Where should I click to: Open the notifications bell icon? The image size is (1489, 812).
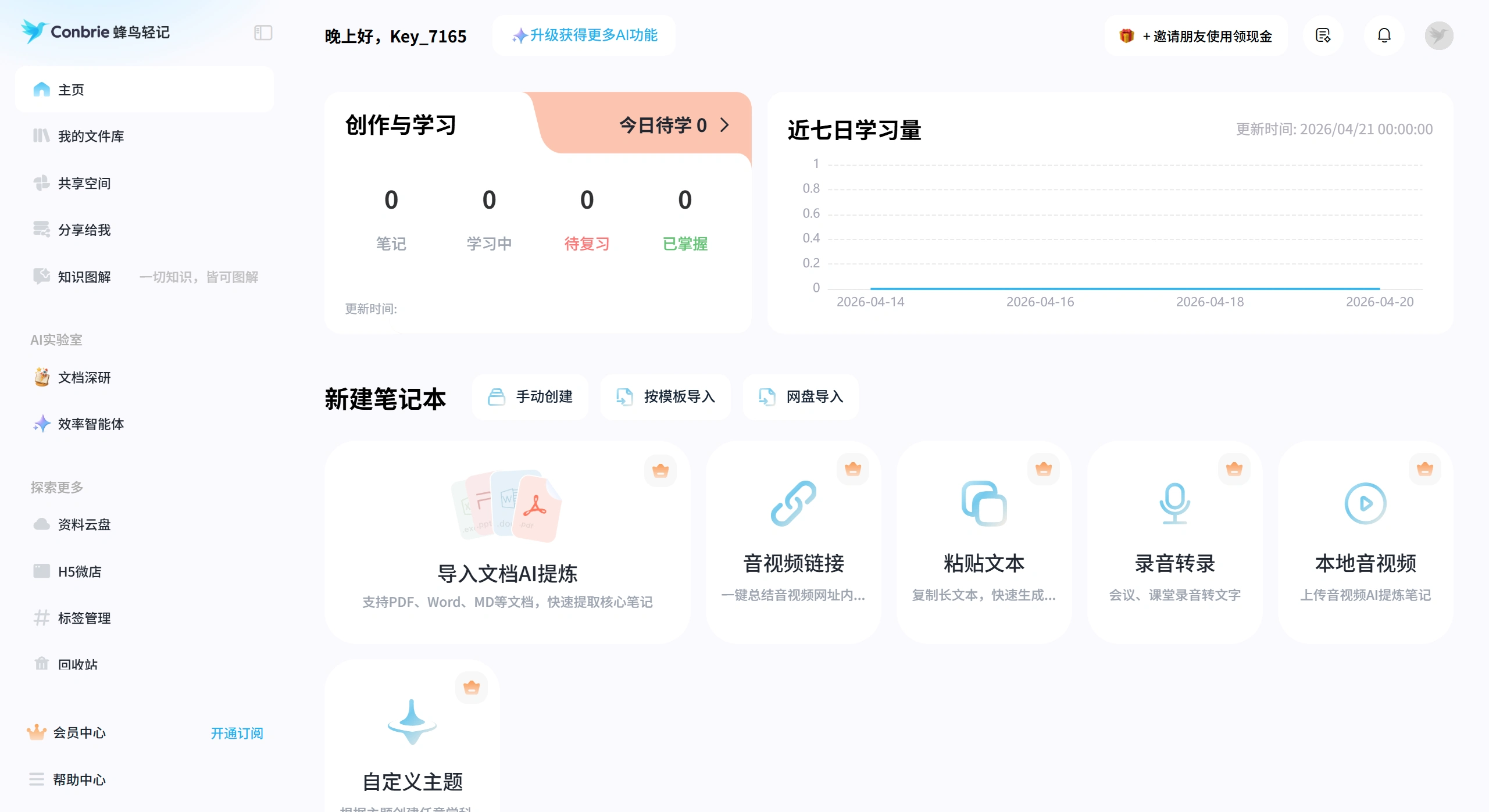(1384, 35)
